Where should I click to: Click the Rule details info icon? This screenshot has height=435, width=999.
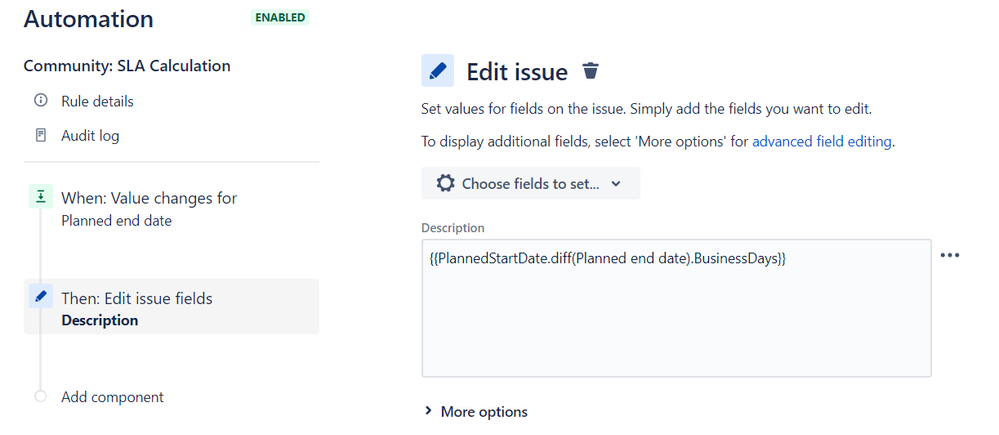click(41, 101)
